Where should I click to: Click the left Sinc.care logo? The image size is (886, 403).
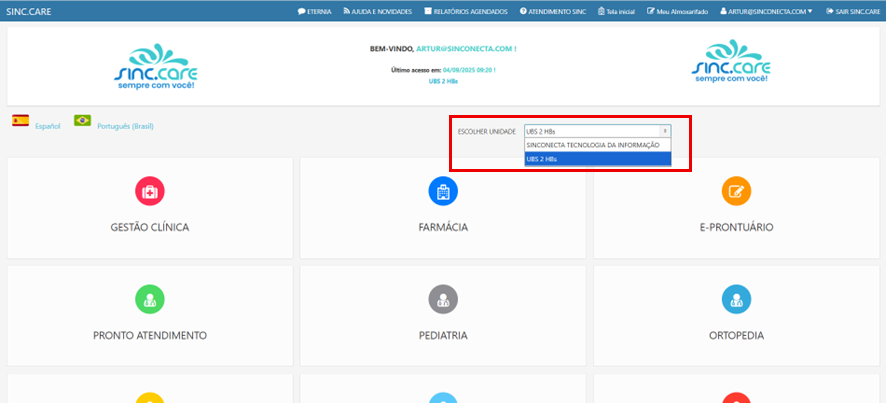[x=155, y=67]
